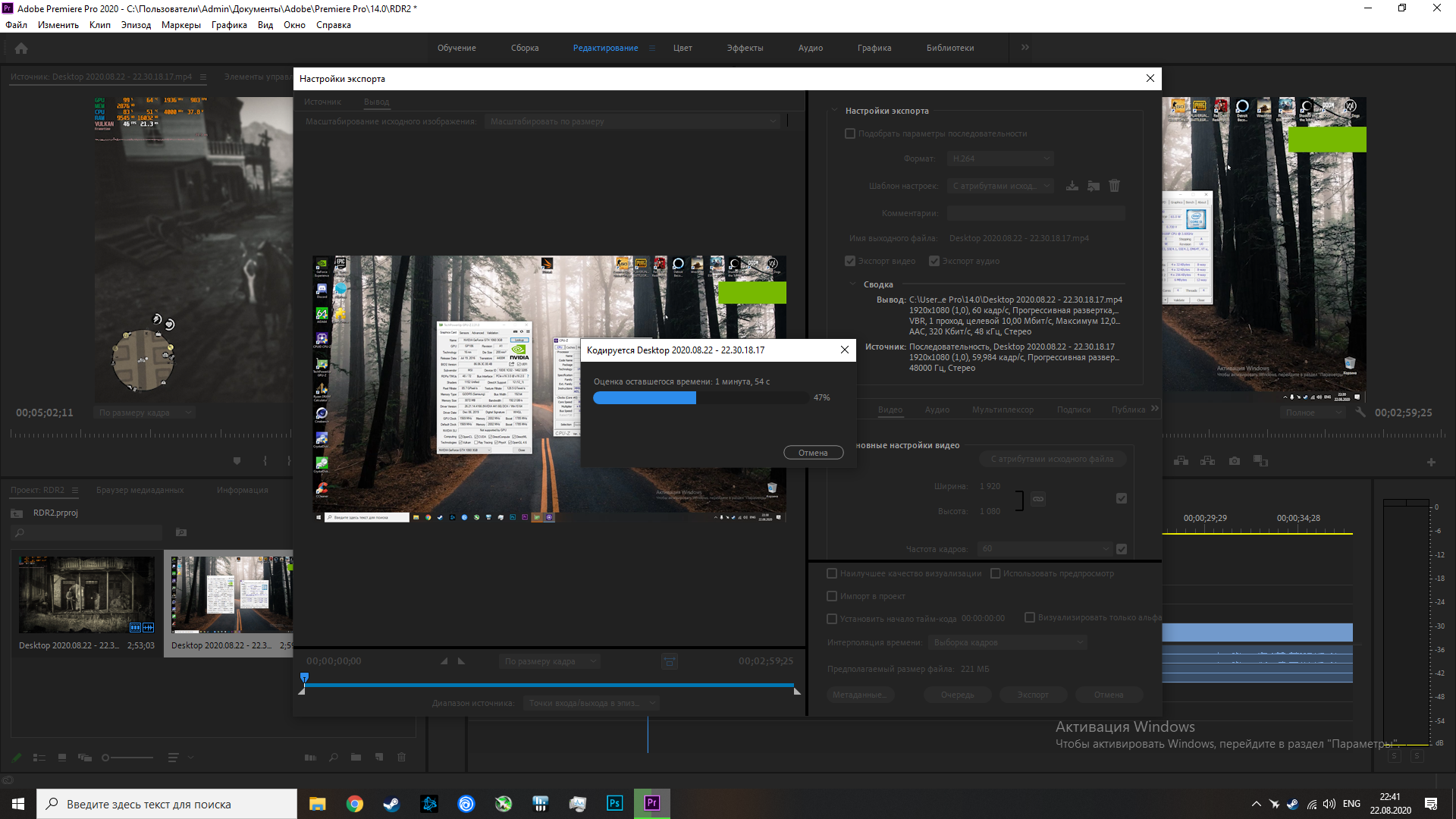Collapse the Summary section
Viewport: 1456px width, 819px height.
click(x=852, y=284)
